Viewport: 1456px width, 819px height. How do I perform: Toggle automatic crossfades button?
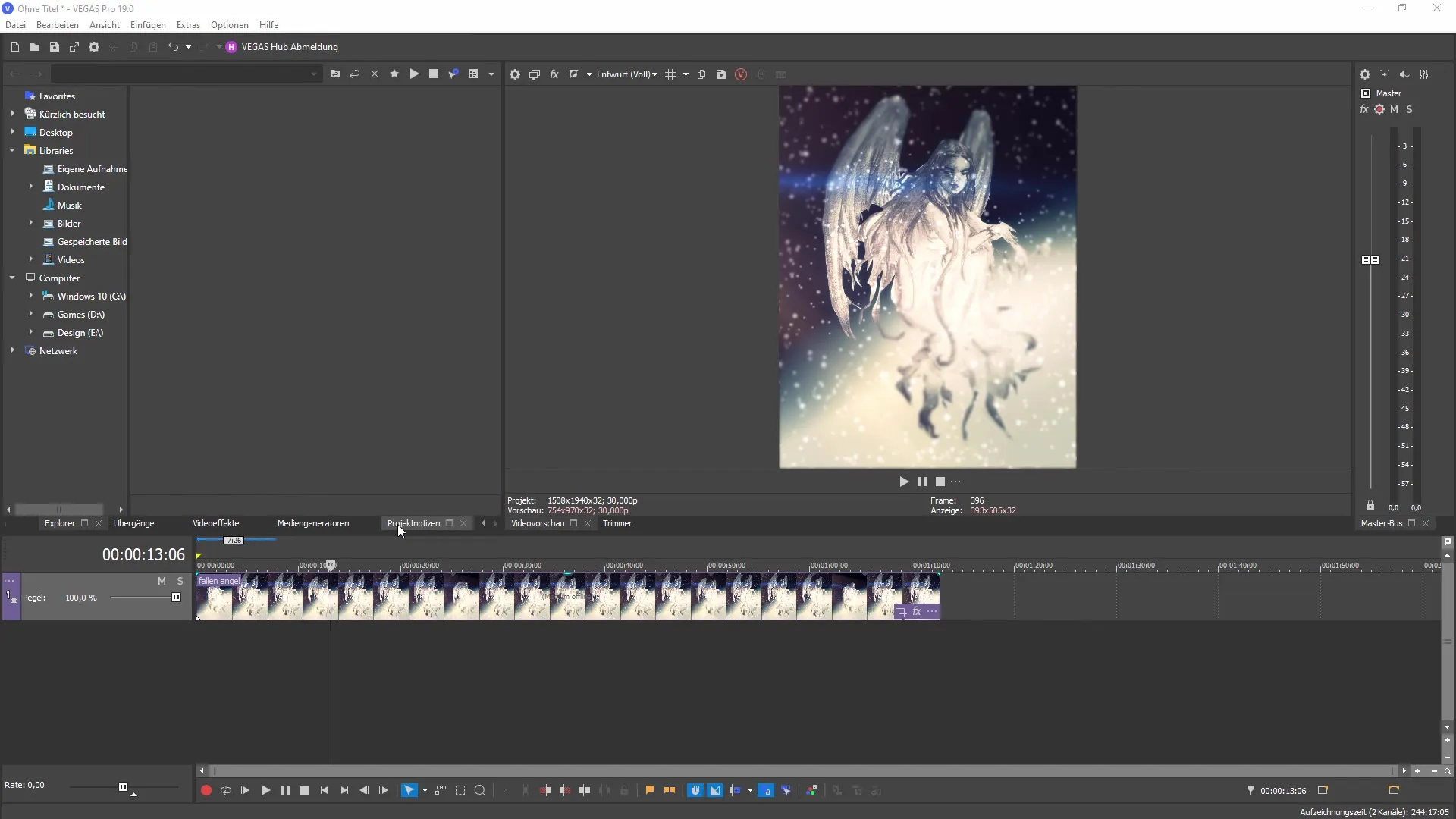[x=715, y=790]
